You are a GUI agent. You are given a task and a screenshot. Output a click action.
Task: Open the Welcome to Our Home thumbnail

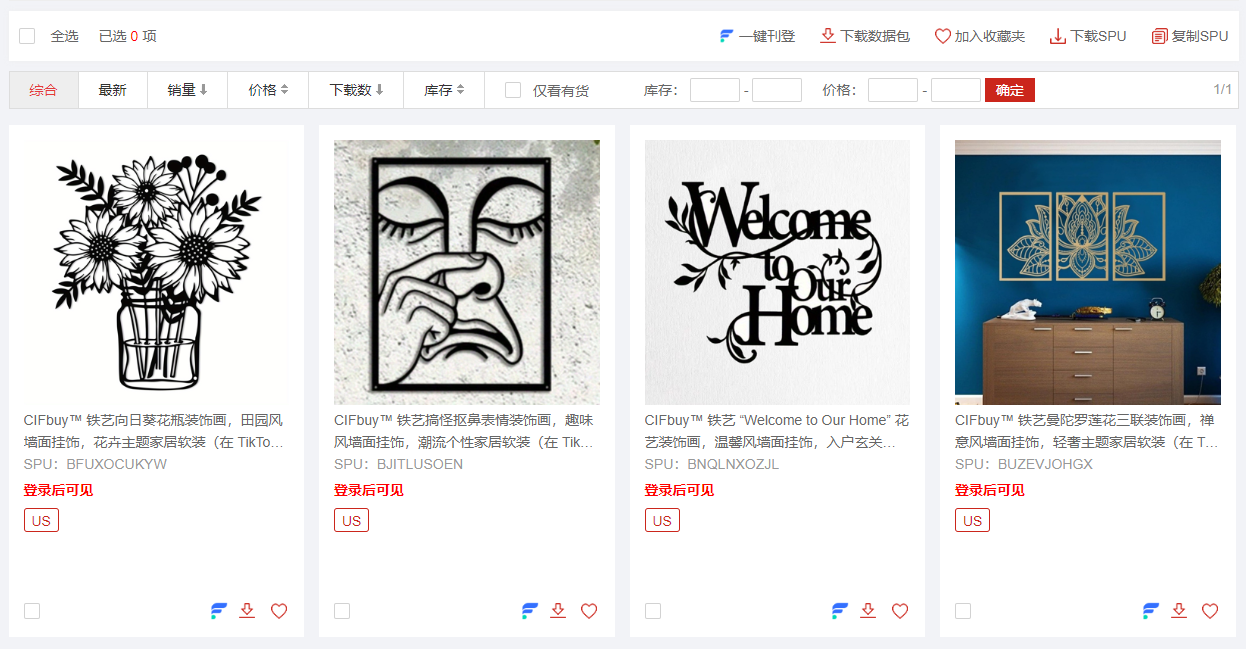pos(777,272)
